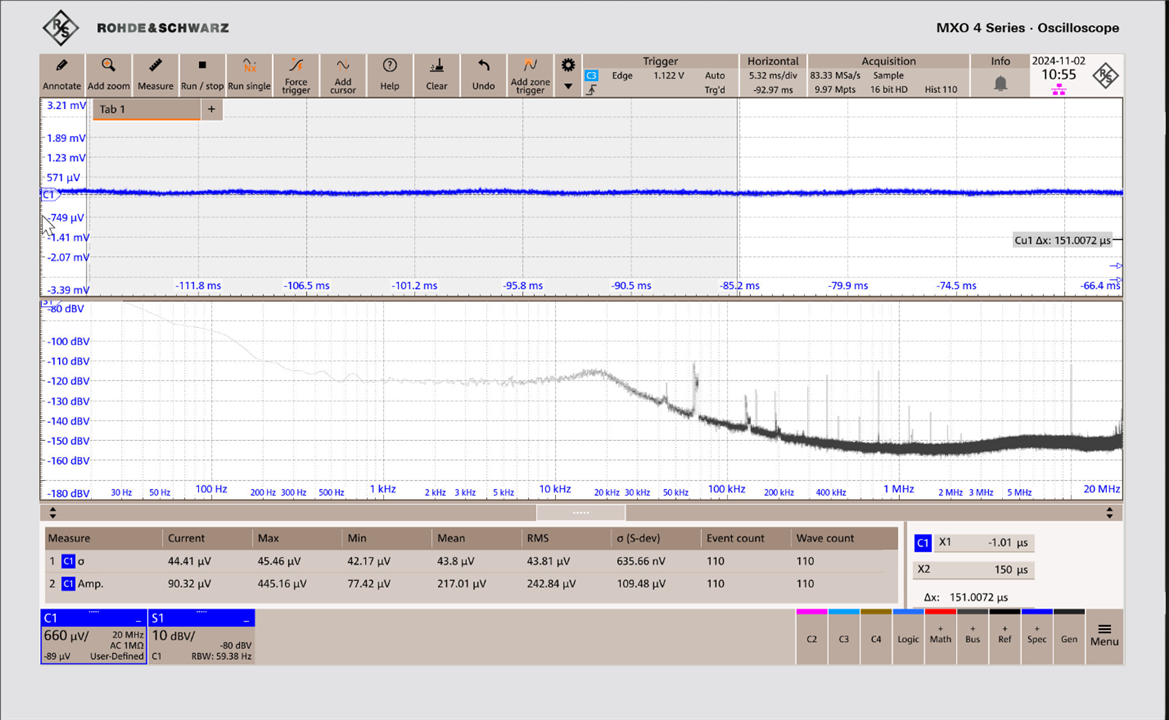Select the Annotate pencil tool

tap(62, 75)
